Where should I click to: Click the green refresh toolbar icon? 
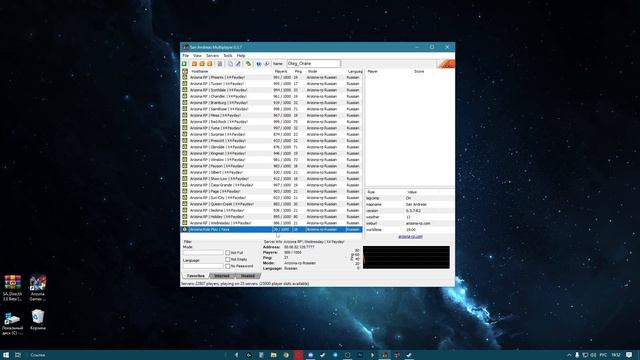point(248,64)
